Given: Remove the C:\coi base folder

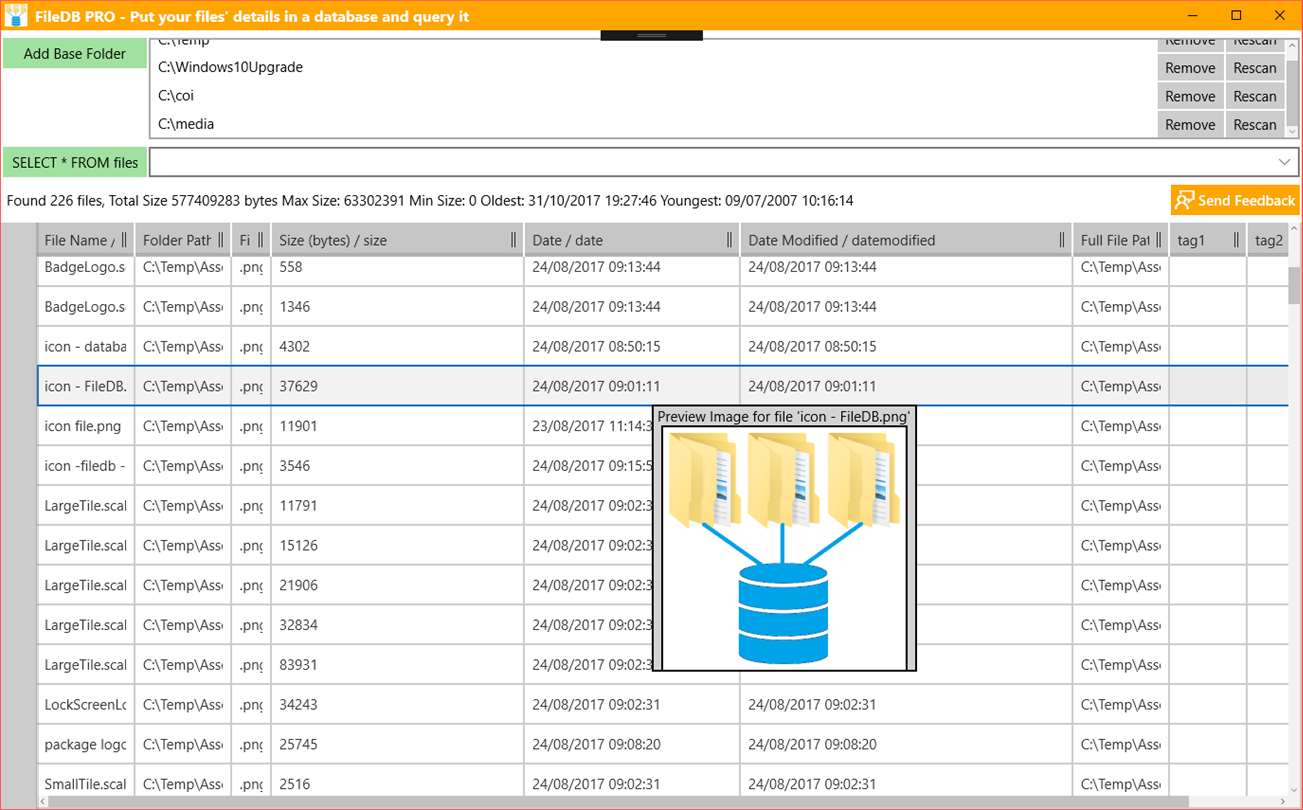Looking at the screenshot, I should [x=1190, y=96].
